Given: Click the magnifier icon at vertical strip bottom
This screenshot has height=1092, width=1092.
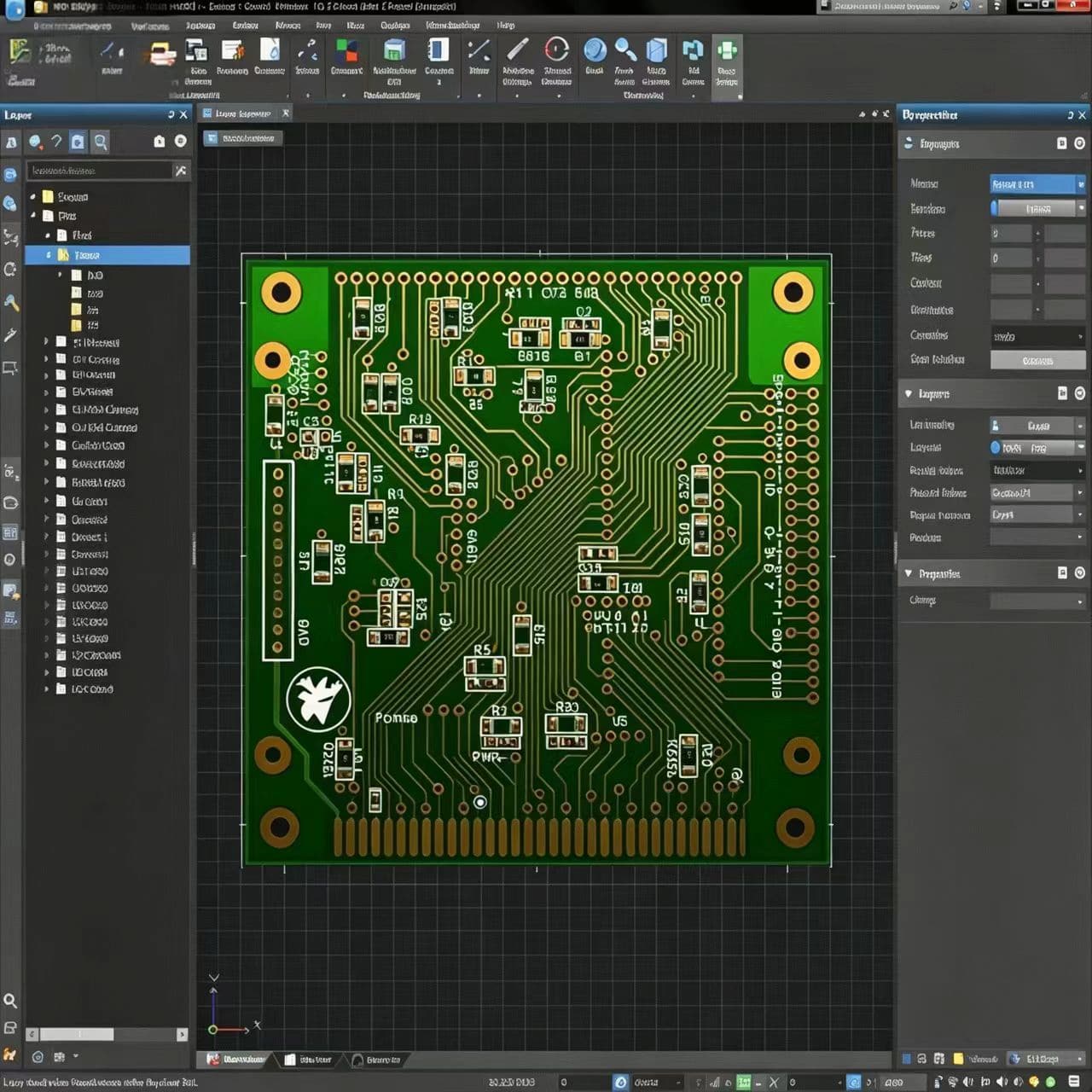Looking at the screenshot, I should pos(10,1000).
